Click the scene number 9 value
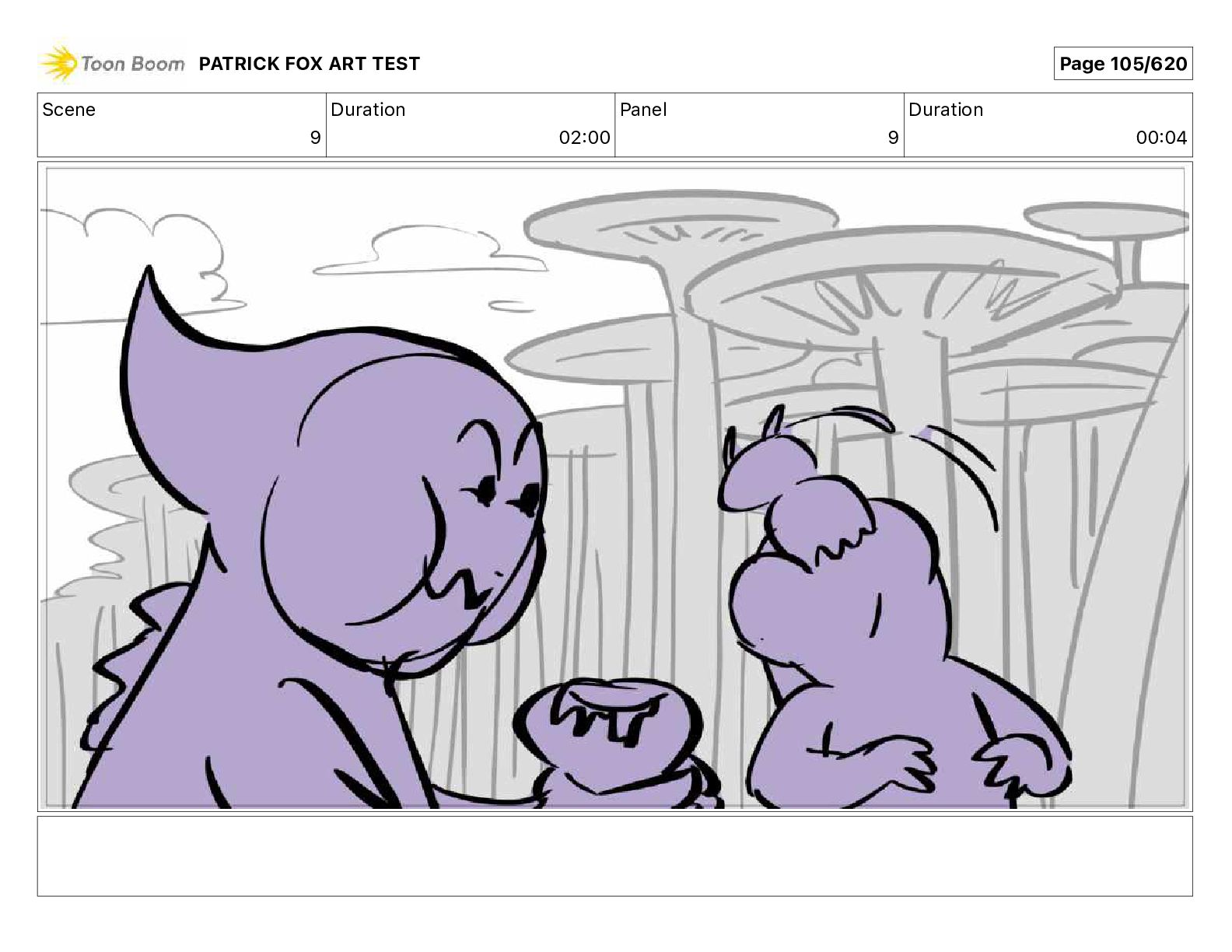The width and height of the screenshot is (1232, 952). (315, 138)
